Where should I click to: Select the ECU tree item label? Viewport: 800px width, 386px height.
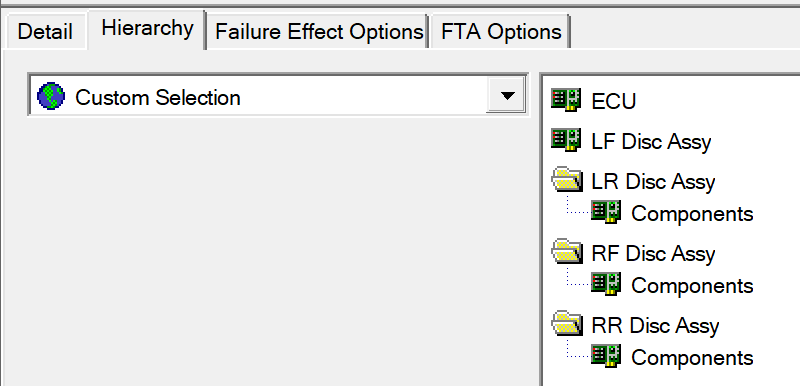pyautogui.click(x=614, y=101)
